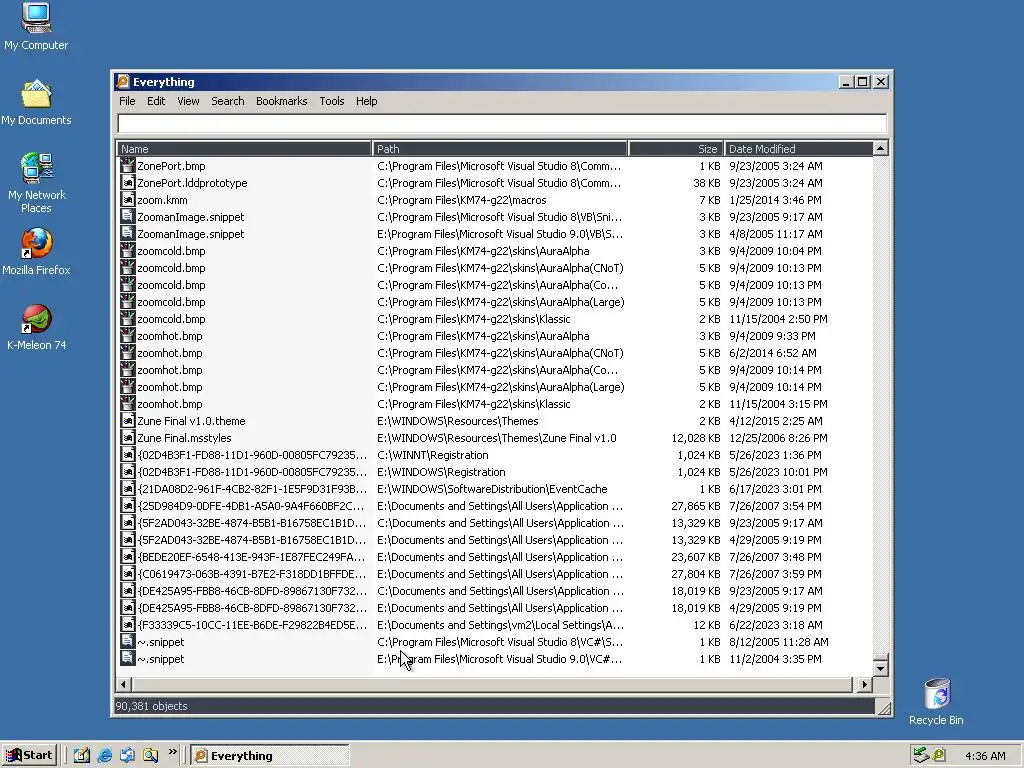Click the Zune Final.msstyles file icon
1024x768 pixels.
(x=128, y=438)
